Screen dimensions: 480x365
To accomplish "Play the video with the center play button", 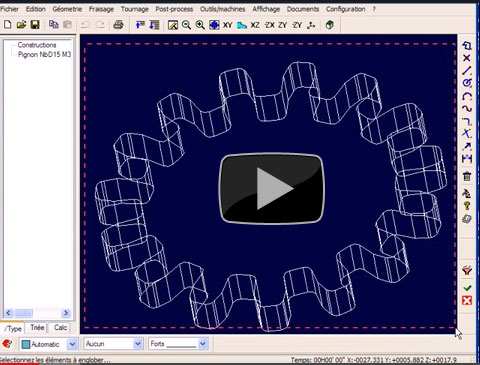I will click(271, 189).
